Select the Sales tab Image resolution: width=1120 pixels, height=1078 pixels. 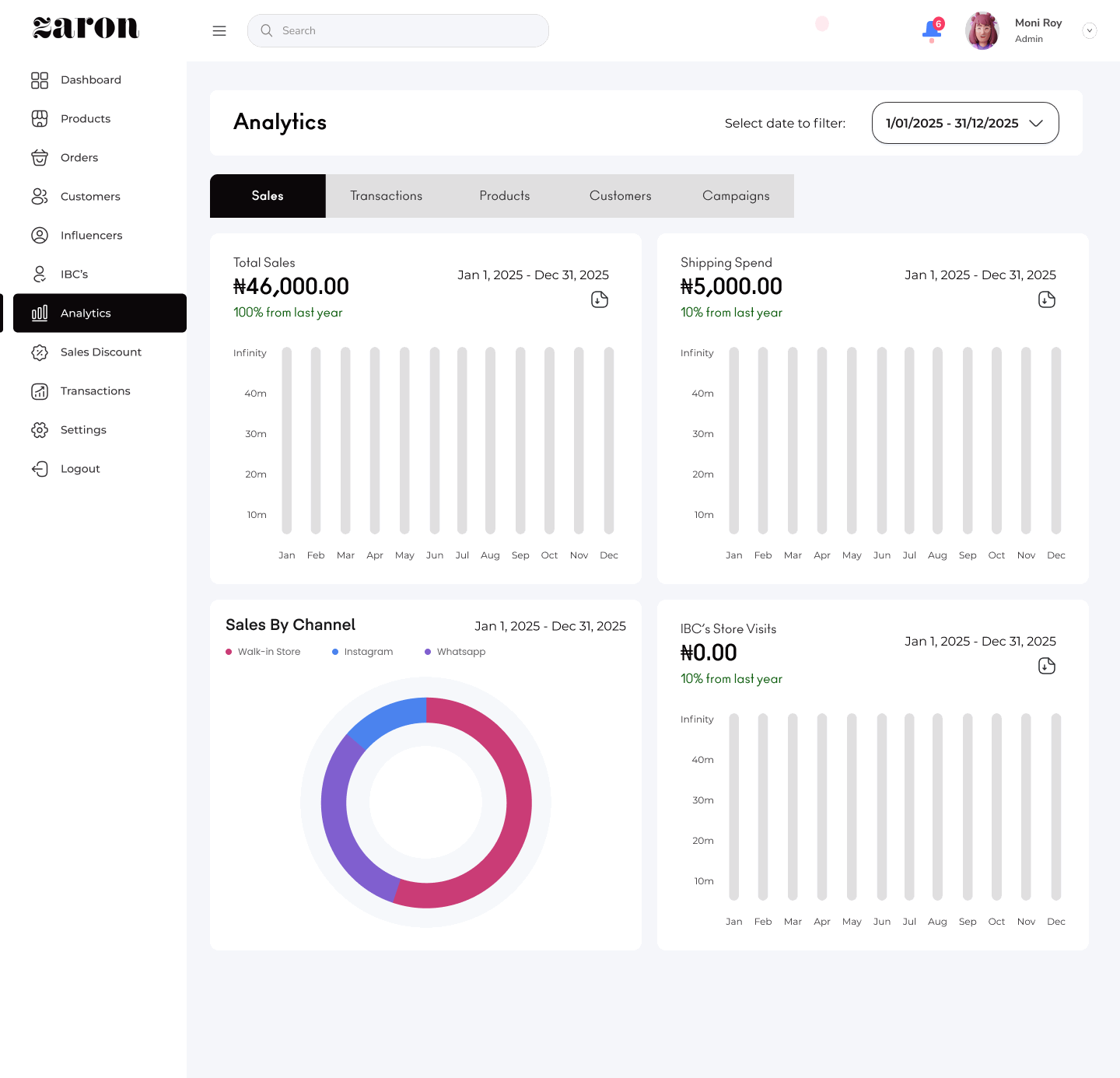268,196
